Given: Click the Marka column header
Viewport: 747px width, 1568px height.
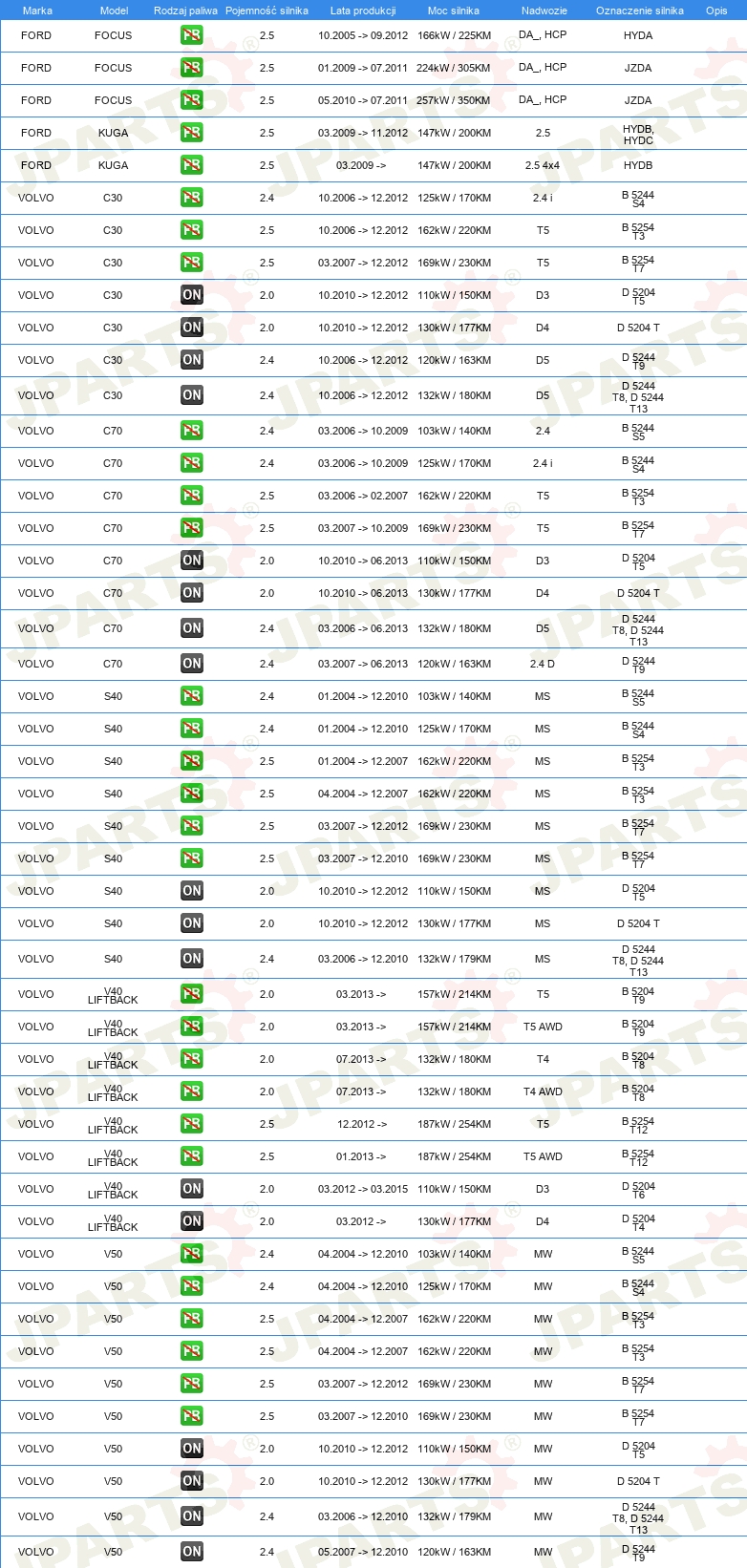Looking at the screenshot, I should [x=37, y=11].
